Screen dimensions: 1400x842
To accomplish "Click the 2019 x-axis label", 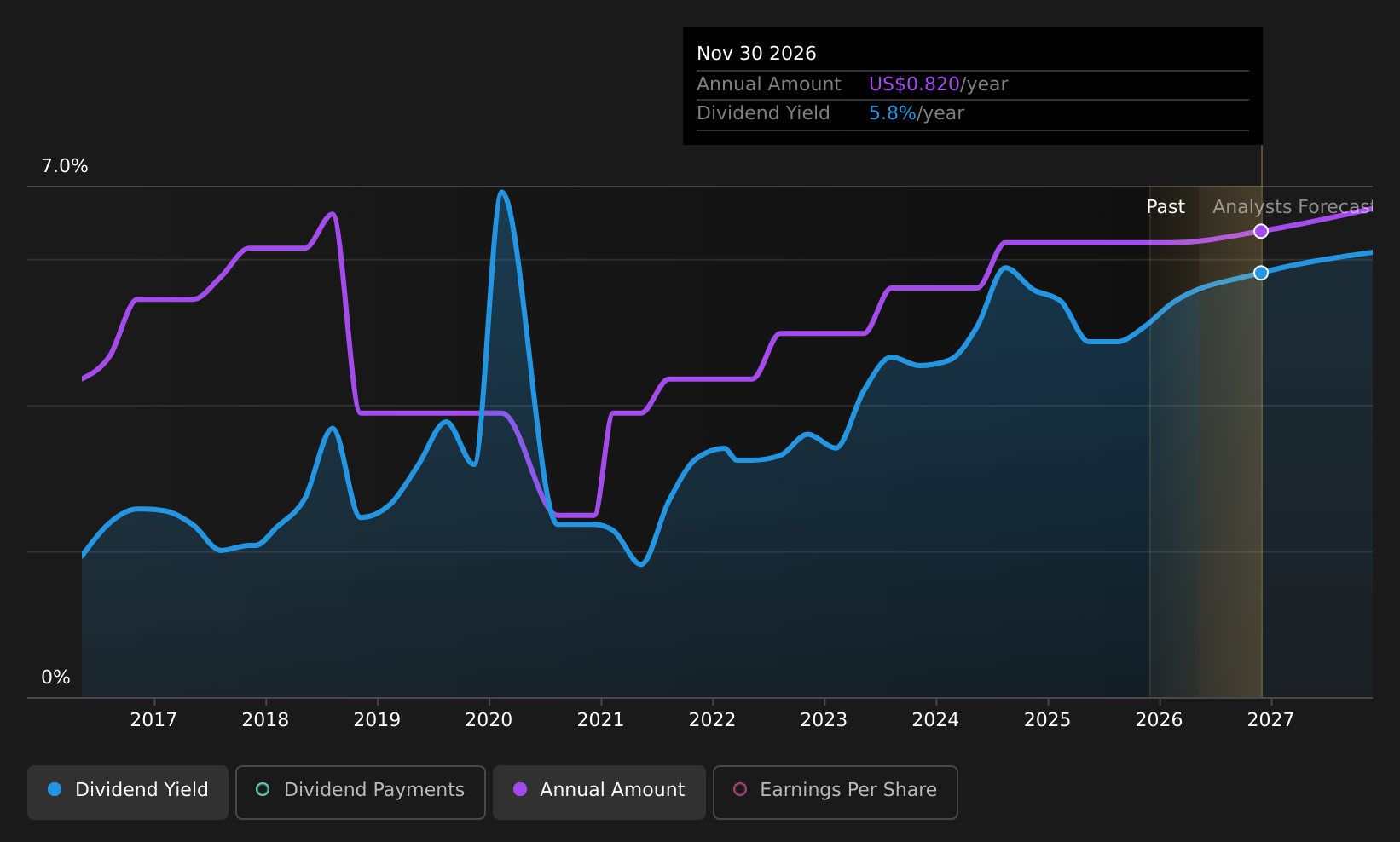I will (x=377, y=720).
